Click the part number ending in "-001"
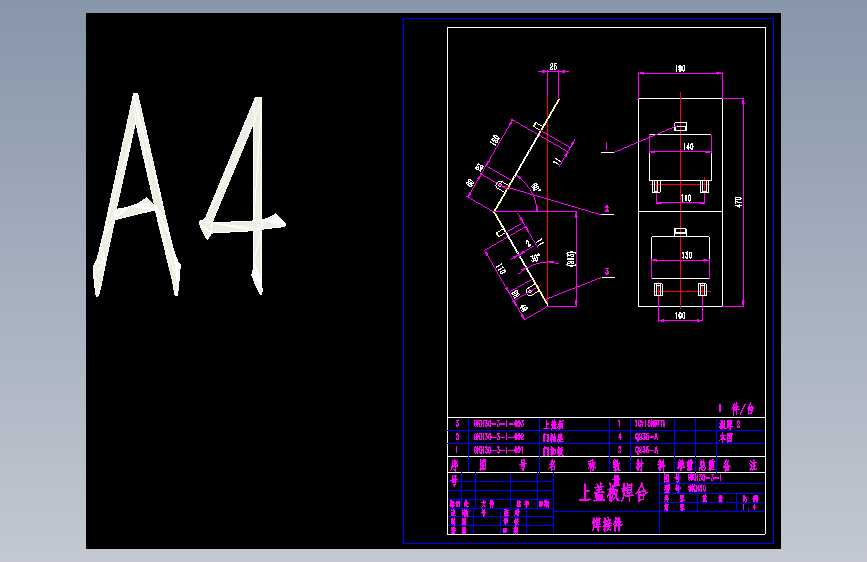The width and height of the screenshot is (867, 562). (x=499, y=450)
